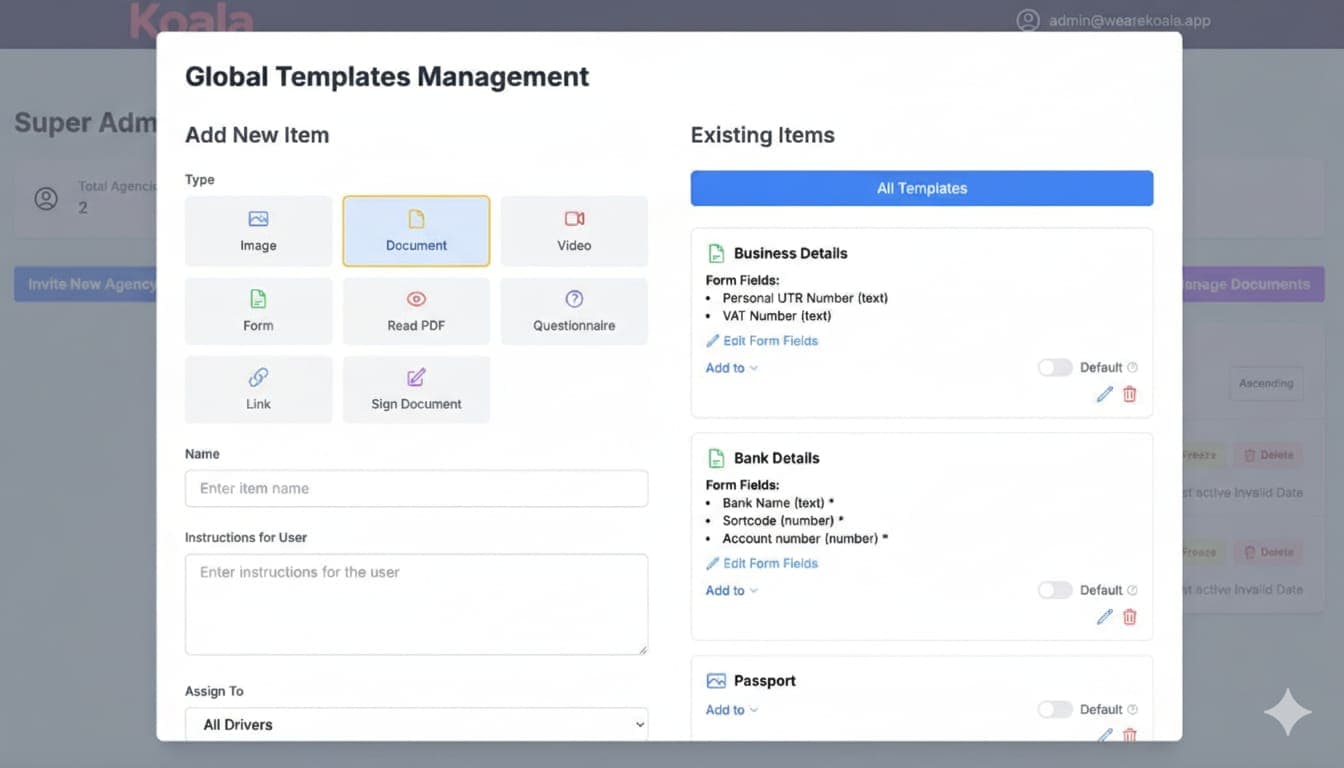Select the Questionnaire type tile
Image resolution: width=1344 pixels, height=768 pixels.
[x=574, y=311]
